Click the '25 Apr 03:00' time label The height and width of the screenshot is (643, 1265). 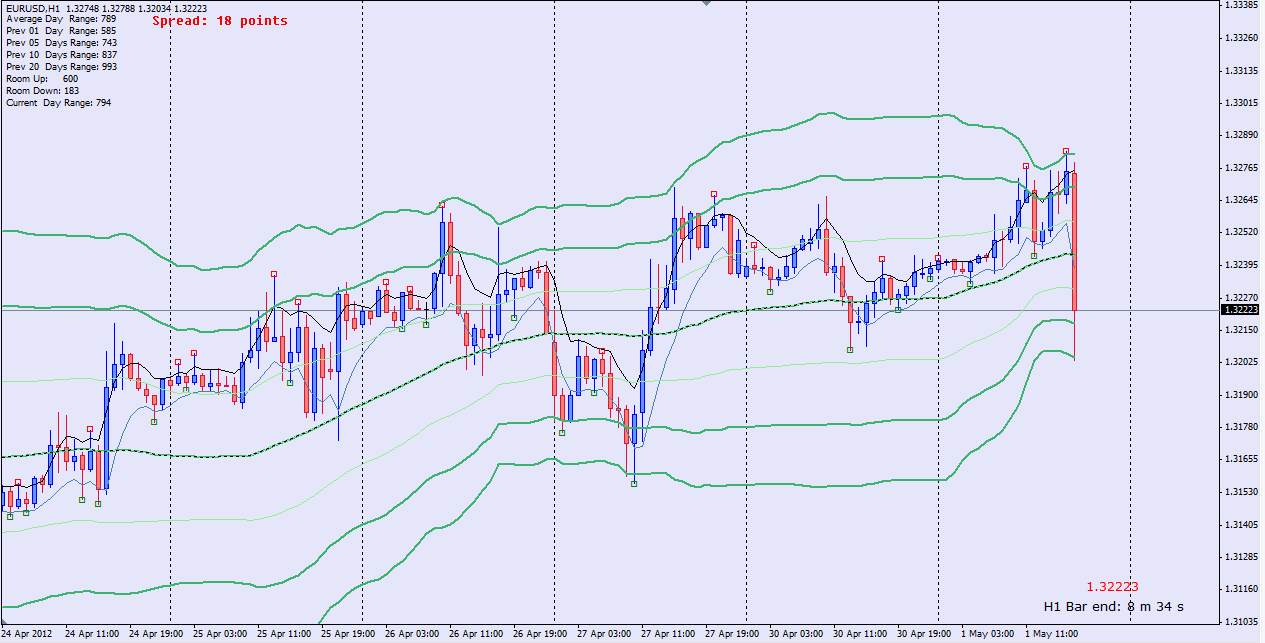point(220,634)
